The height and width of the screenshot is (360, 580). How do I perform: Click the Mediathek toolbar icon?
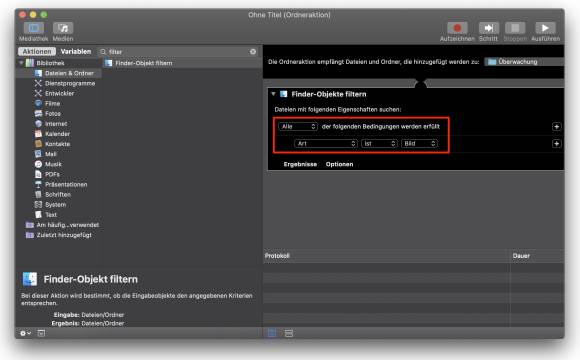tap(34, 28)
